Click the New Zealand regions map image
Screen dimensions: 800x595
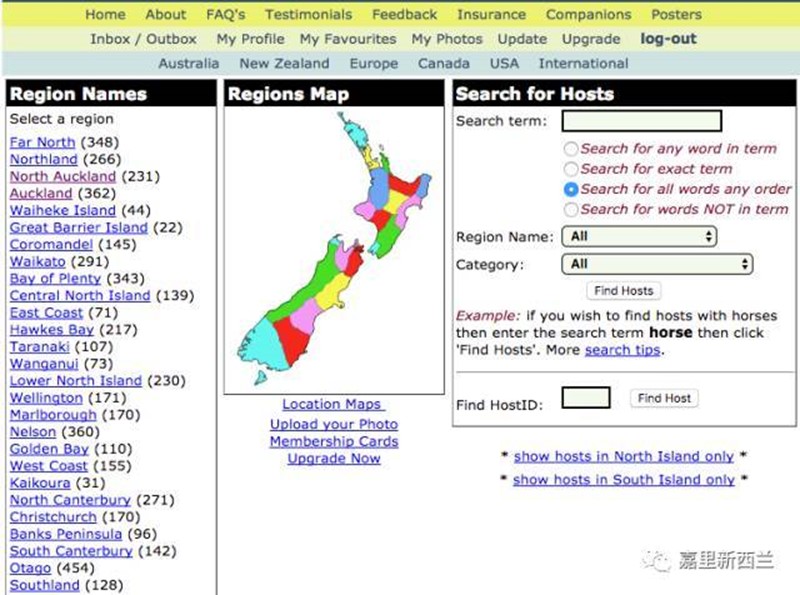pyautogui.click(x=334, y=250)
